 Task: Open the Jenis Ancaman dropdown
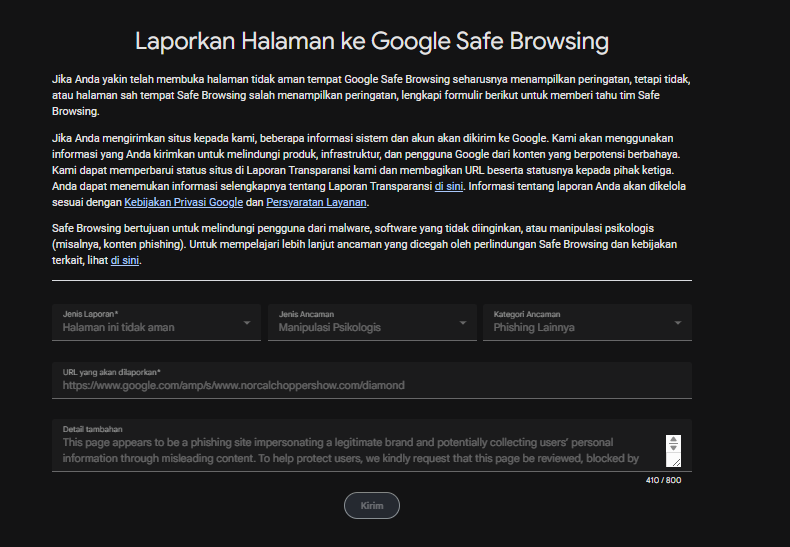pos(372,322)
